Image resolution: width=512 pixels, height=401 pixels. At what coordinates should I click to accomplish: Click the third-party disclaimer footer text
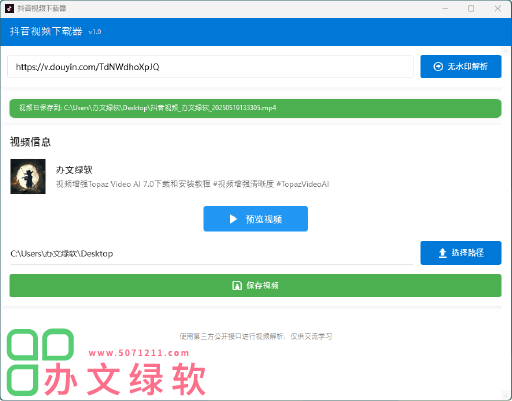tap(256, 336)
